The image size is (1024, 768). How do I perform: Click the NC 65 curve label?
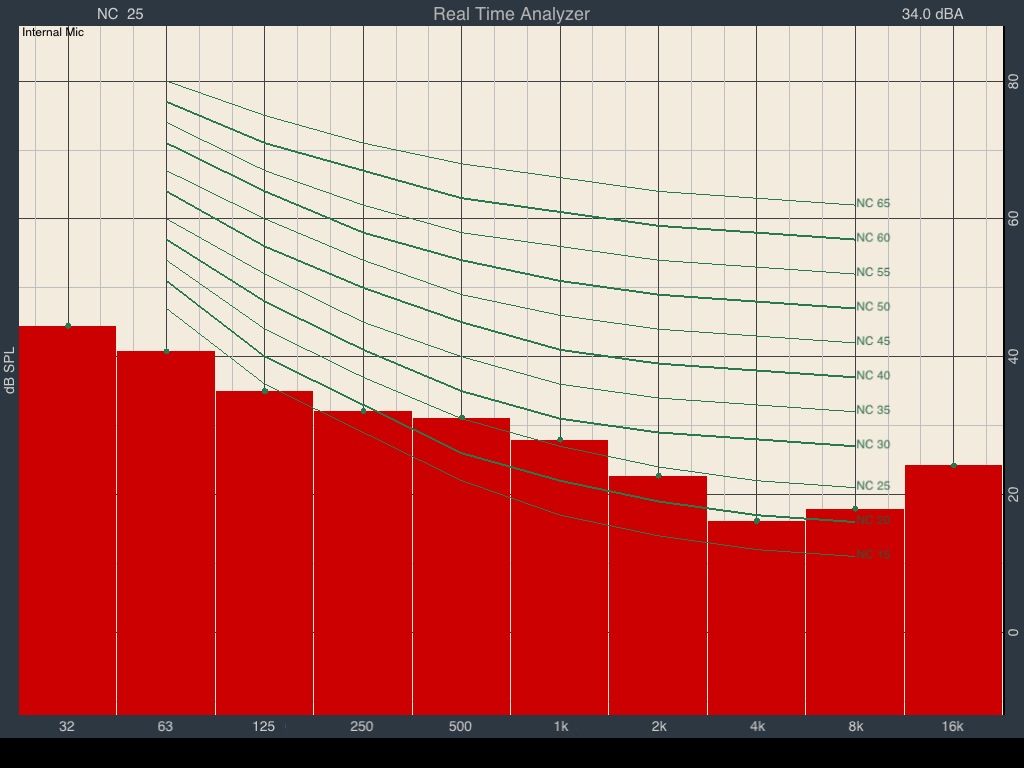tap(873, 203)
